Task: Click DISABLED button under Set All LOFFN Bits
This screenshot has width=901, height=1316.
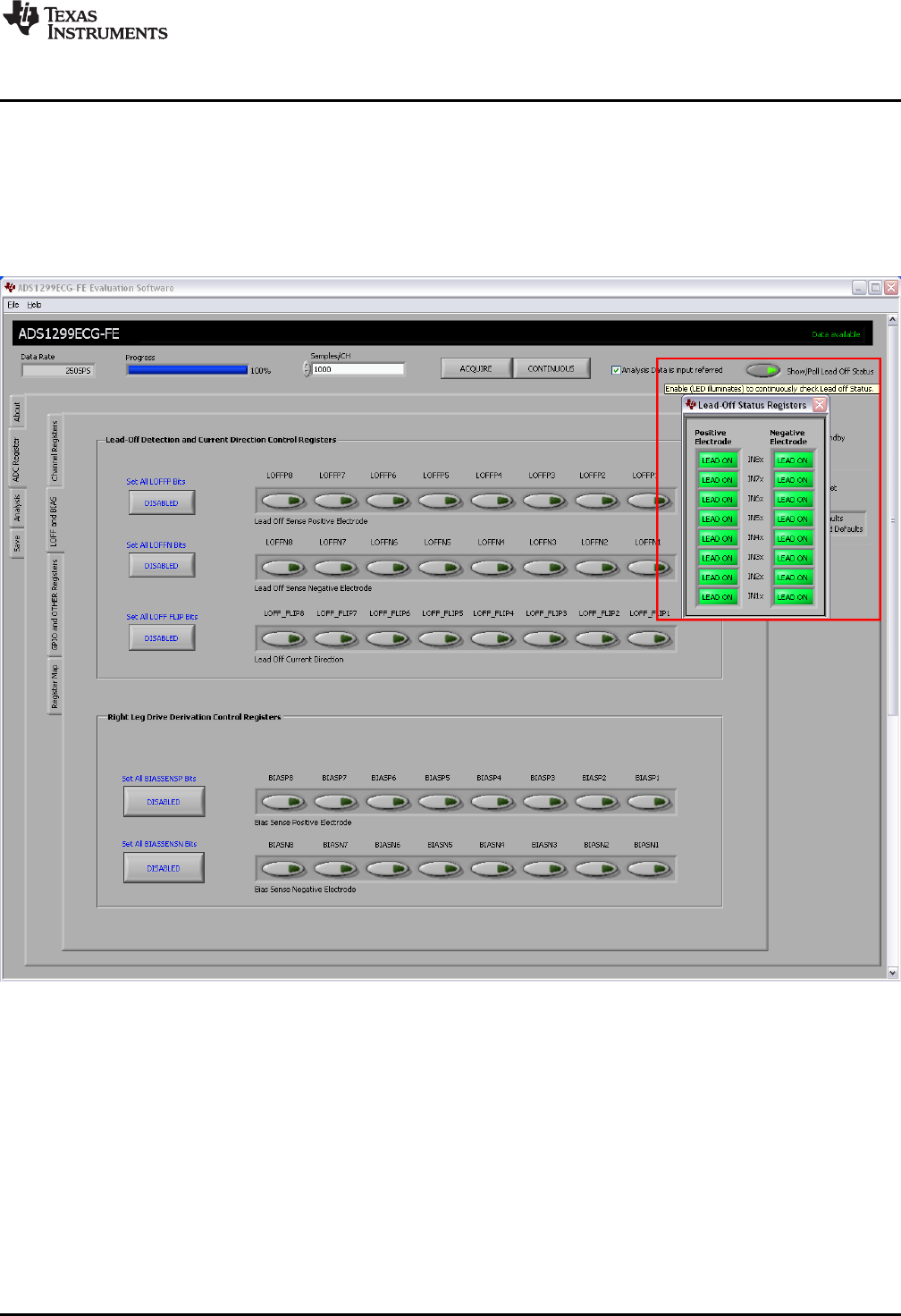Action: (x=162, y=565)
